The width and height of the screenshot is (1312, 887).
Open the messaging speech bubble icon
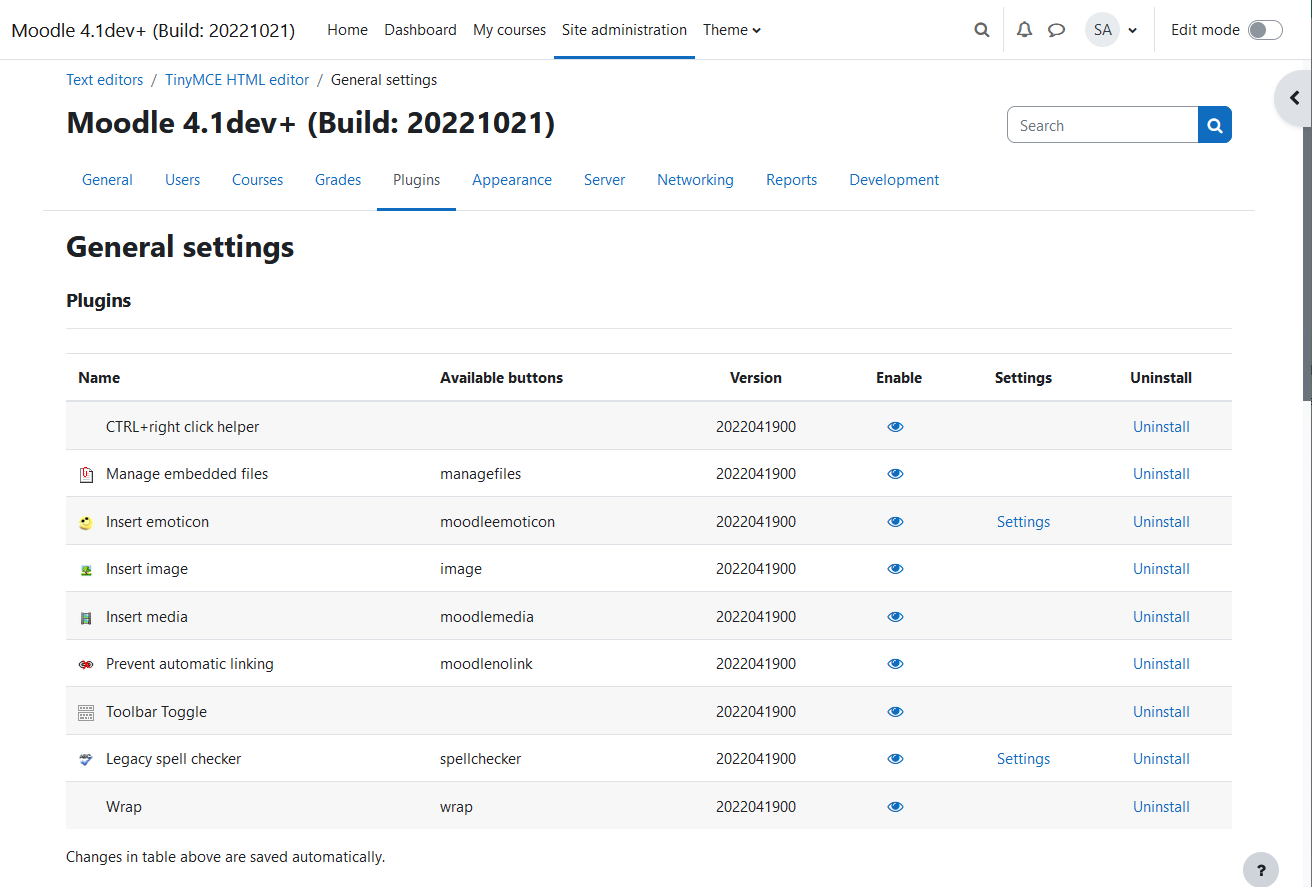(x=1056, y=30)
